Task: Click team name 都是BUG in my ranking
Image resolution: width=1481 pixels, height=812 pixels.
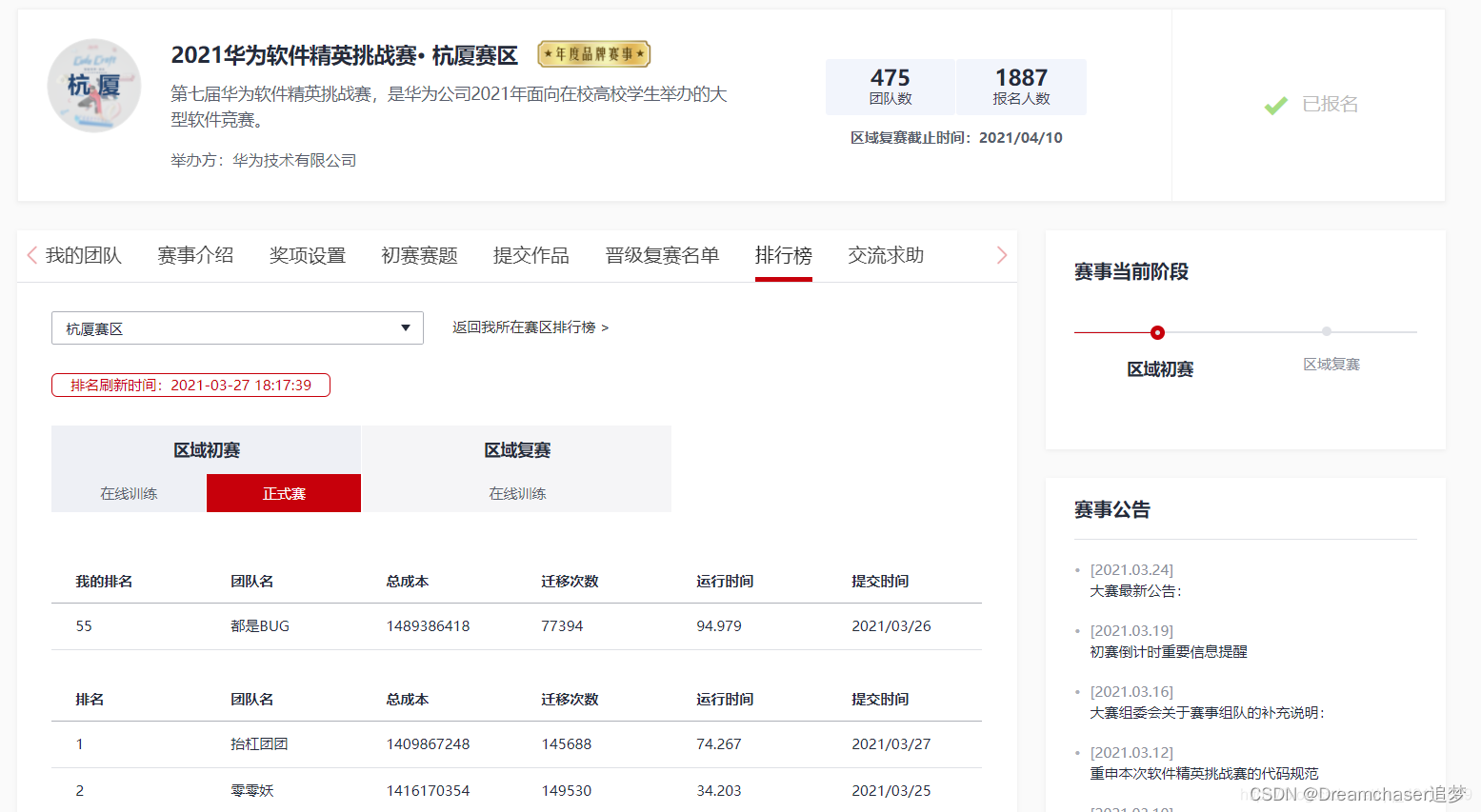Action: (260, 626)
